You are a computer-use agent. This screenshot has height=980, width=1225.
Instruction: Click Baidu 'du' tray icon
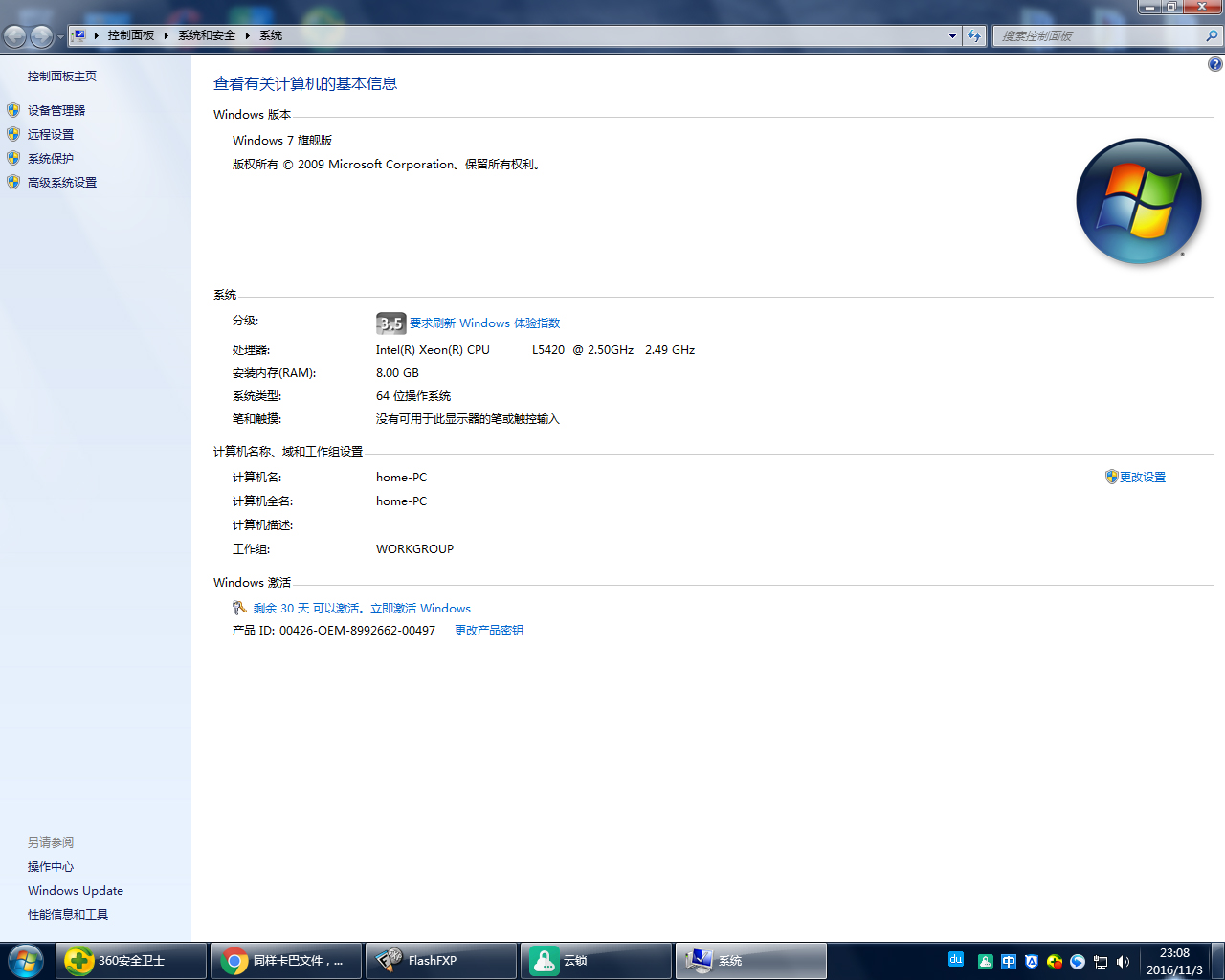click(956, 959)
